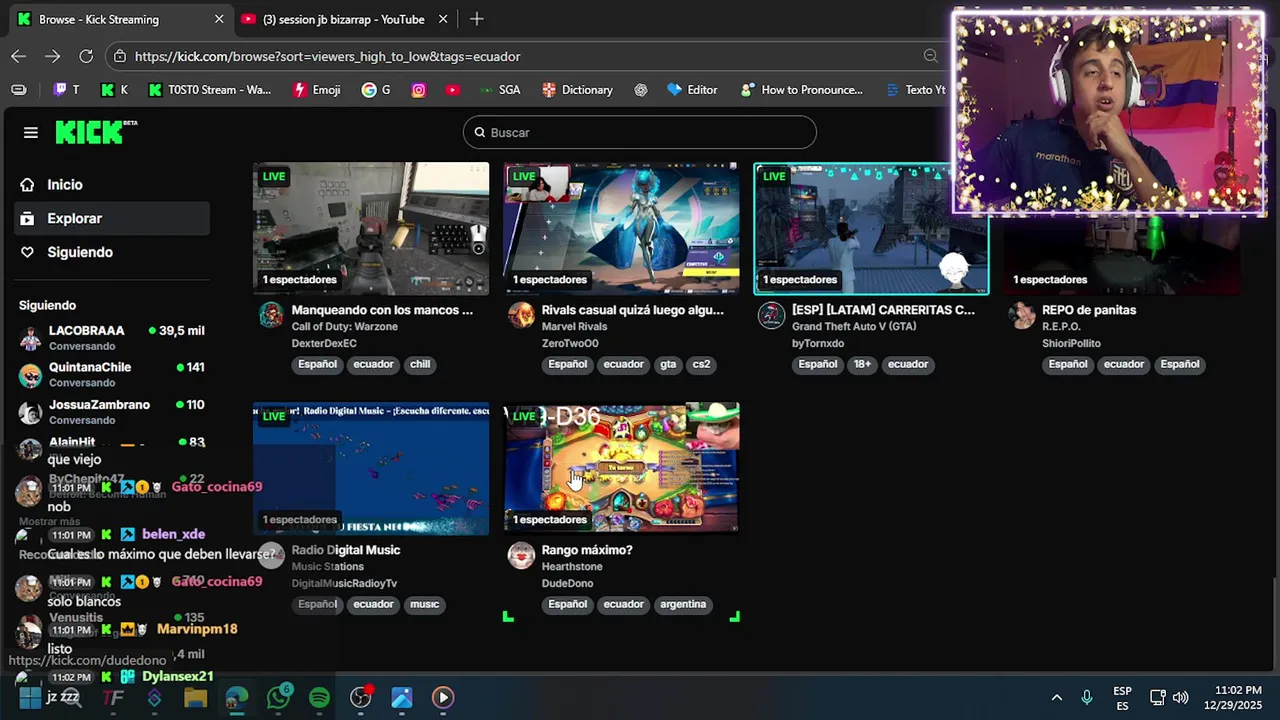Click Call of Duty: Warzone category
Viewport: 1280px width, 720px height.
click(x=344, y=326)
